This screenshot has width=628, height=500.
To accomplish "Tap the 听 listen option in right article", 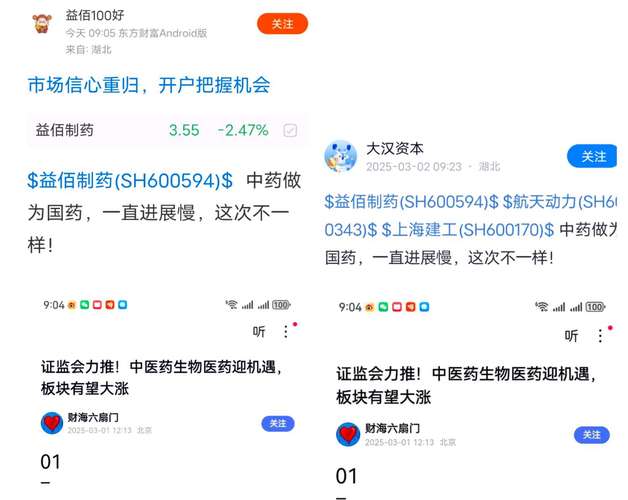I will pos(571,335).
